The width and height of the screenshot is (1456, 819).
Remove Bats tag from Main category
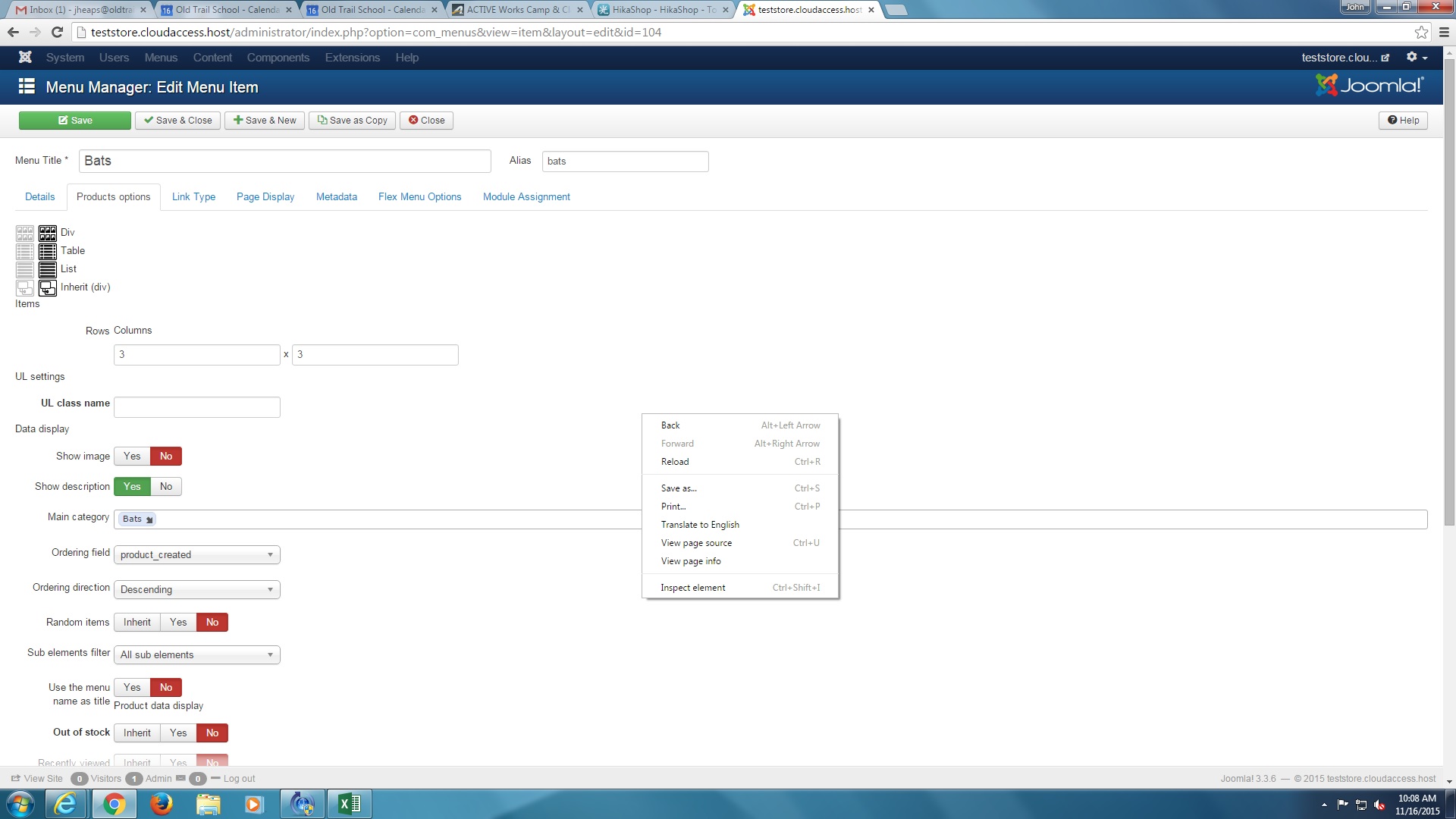point(149,519)
